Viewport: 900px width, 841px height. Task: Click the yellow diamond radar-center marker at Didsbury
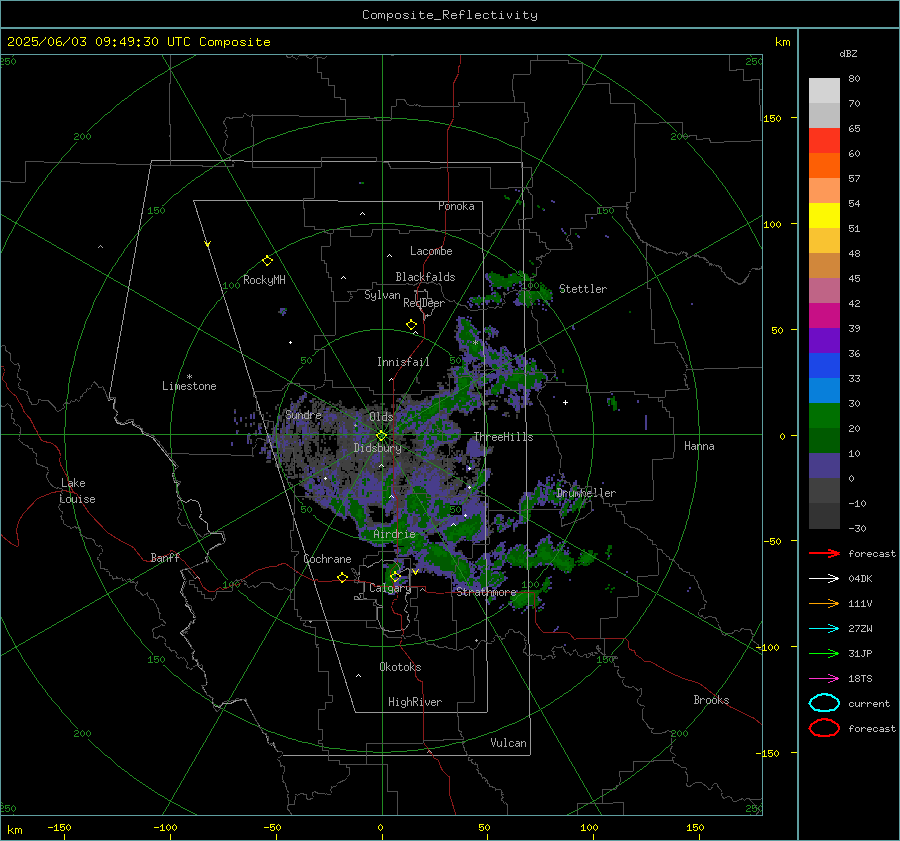pos(381,435)
